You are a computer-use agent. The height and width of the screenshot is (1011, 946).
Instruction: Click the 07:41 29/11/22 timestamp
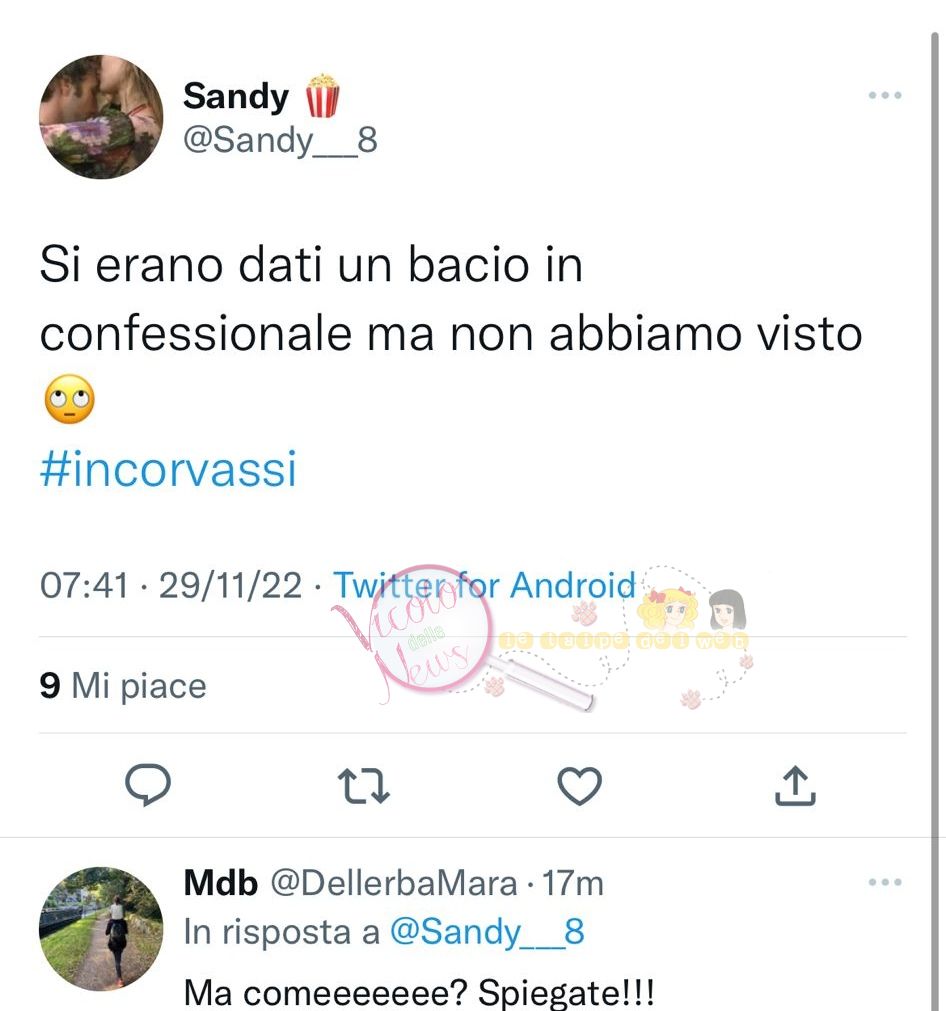coord(171,585)
